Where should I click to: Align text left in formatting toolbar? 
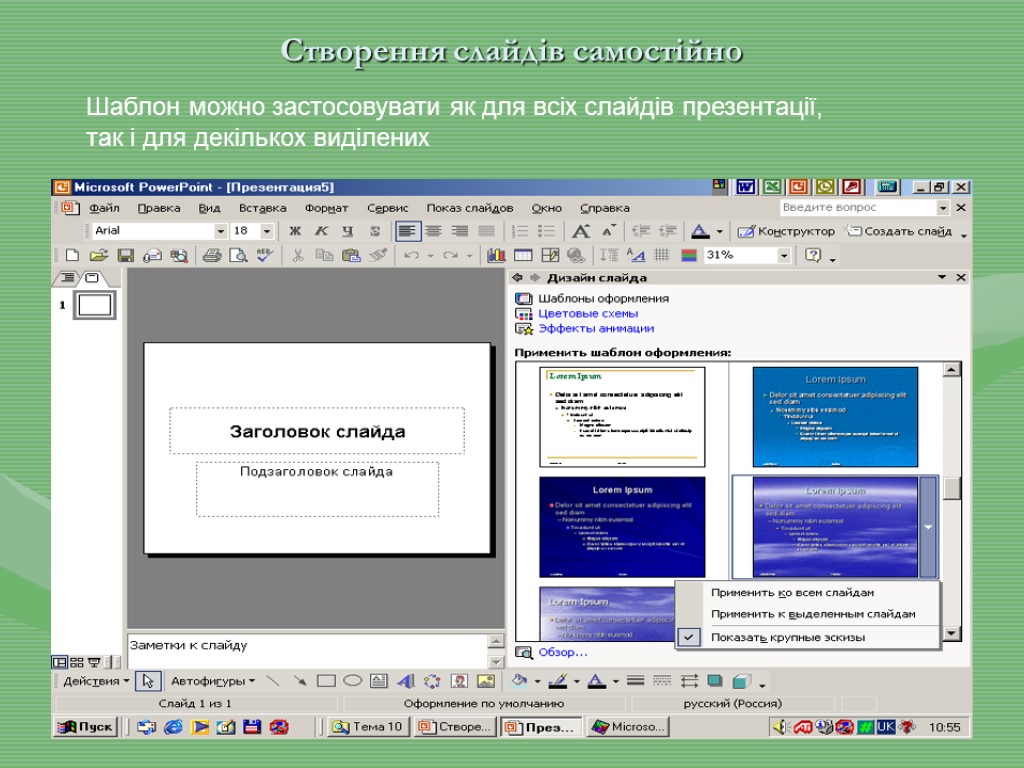(407, 231)
